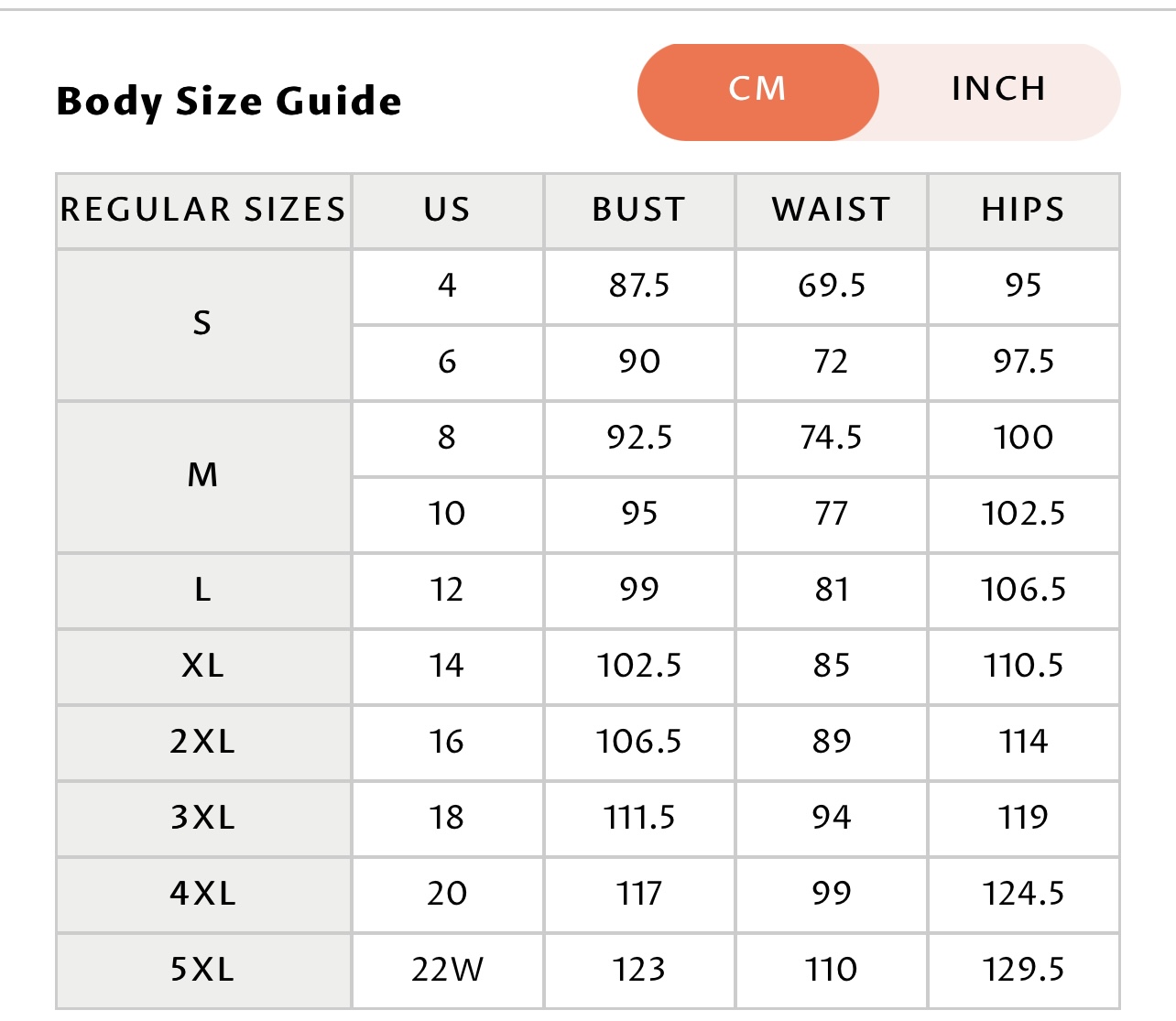The width and height of the screenshot is (1176, 1021).
Task: Select the 3XL size row label
Action: 203,819
